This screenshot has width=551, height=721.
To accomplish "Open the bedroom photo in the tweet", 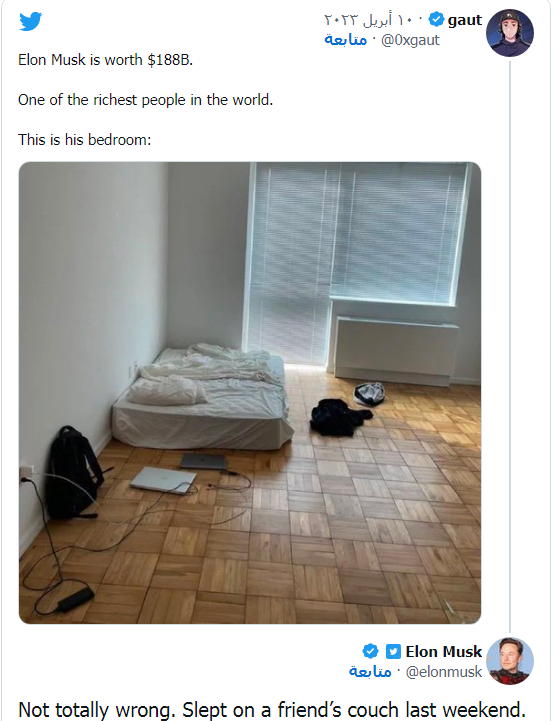I will point(250,393).
